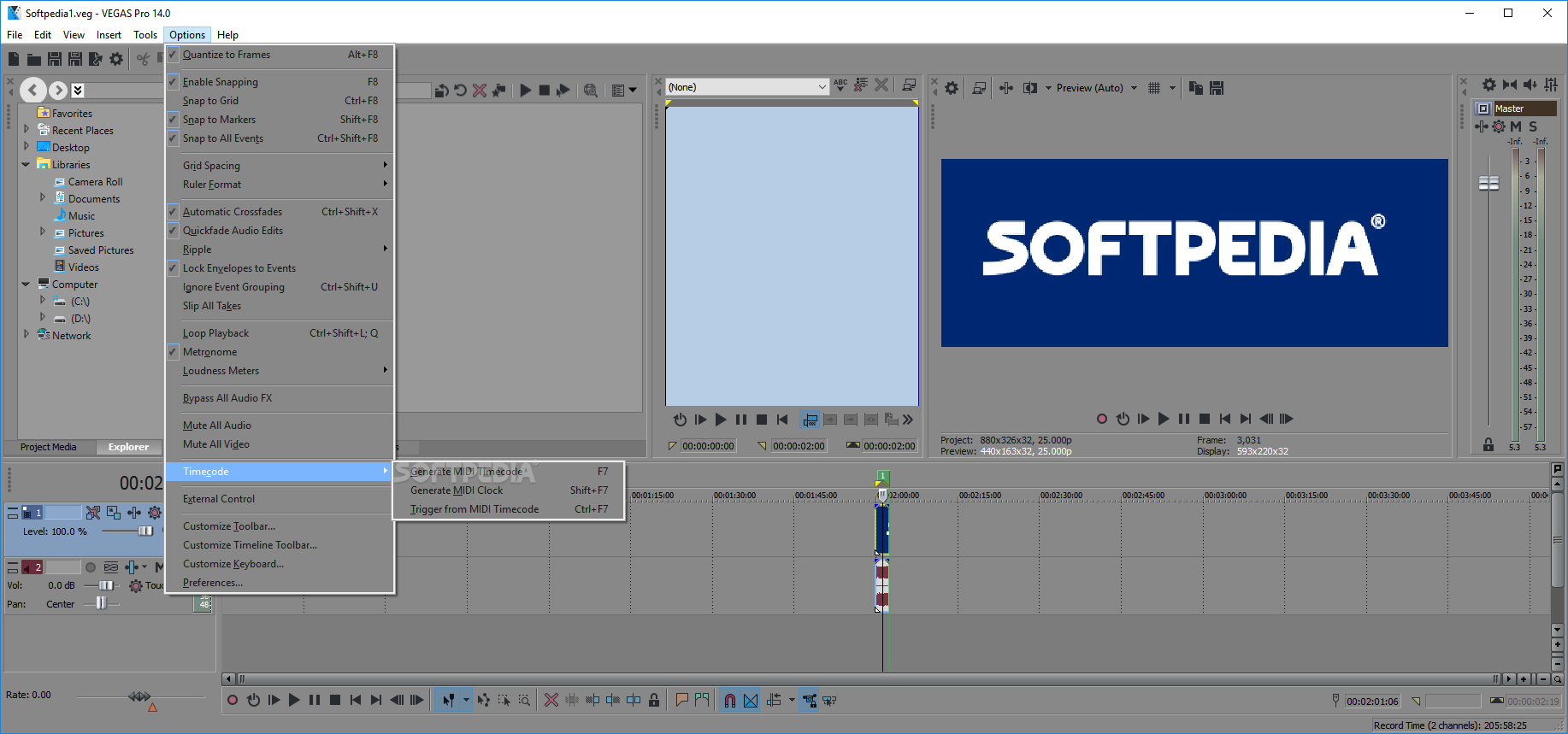Screen dimensions: 1568x734
Task: Toggle Enable Snapping option
Action: click(x=280, y=82)
